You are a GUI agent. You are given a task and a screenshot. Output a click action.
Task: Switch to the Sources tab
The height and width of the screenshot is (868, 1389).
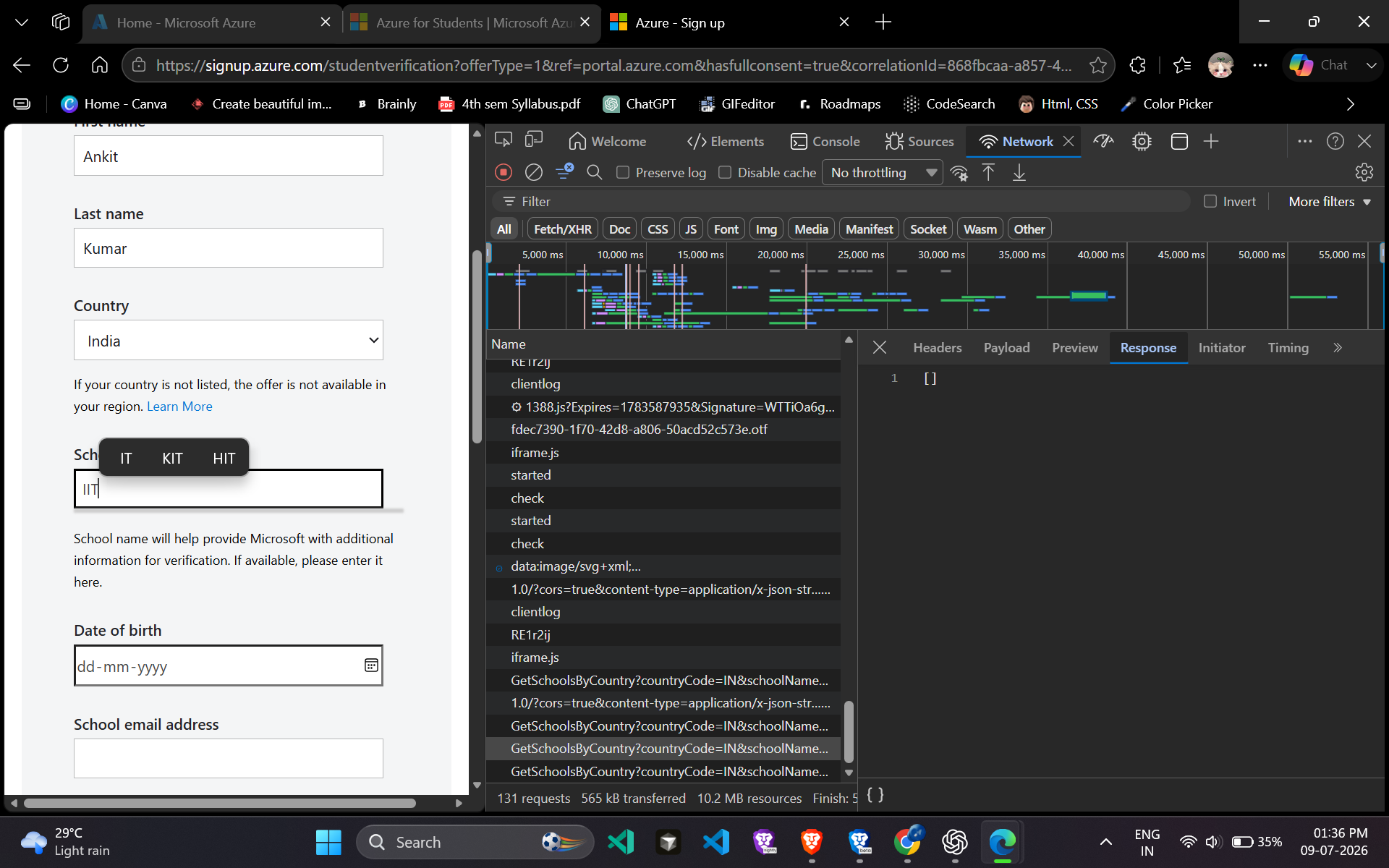919,141
